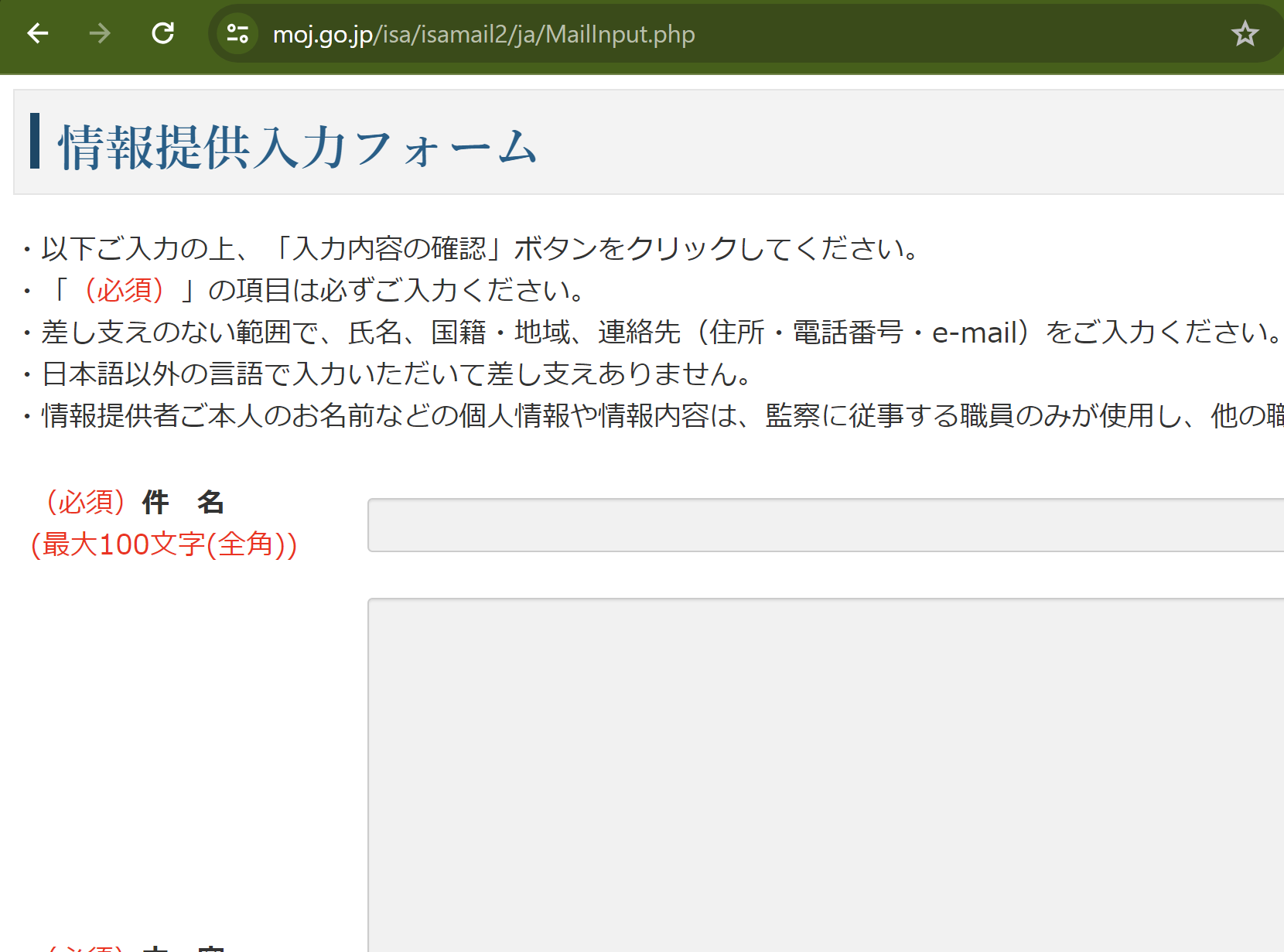Click the 日本語以外の言語 instruction line

pos(396,374)
